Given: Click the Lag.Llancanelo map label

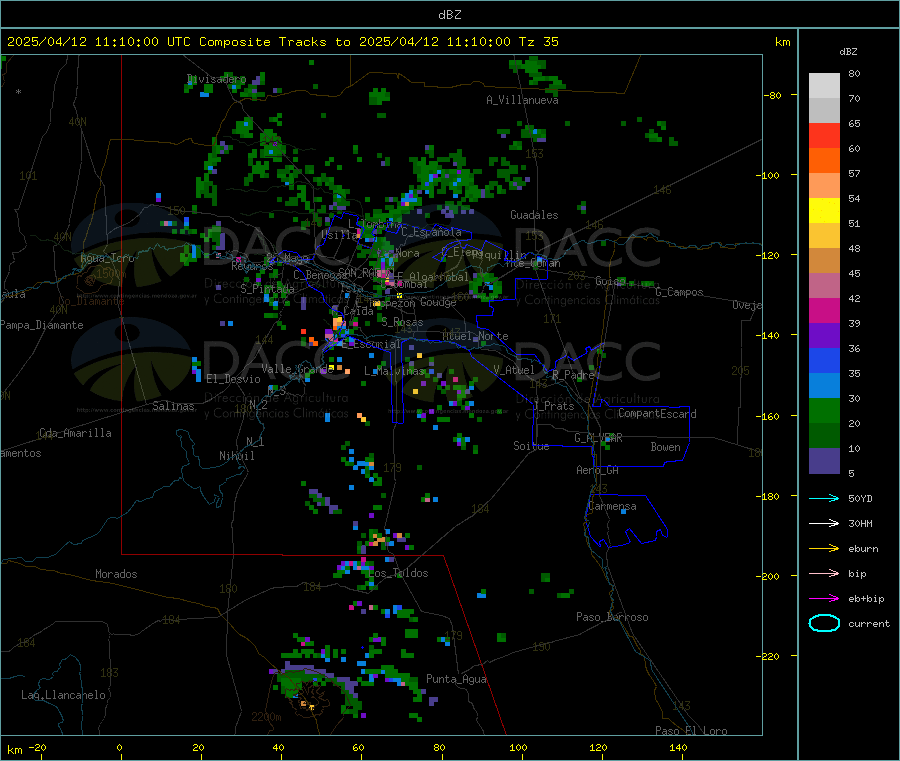Looking at the screenshot, I should 63,695.
